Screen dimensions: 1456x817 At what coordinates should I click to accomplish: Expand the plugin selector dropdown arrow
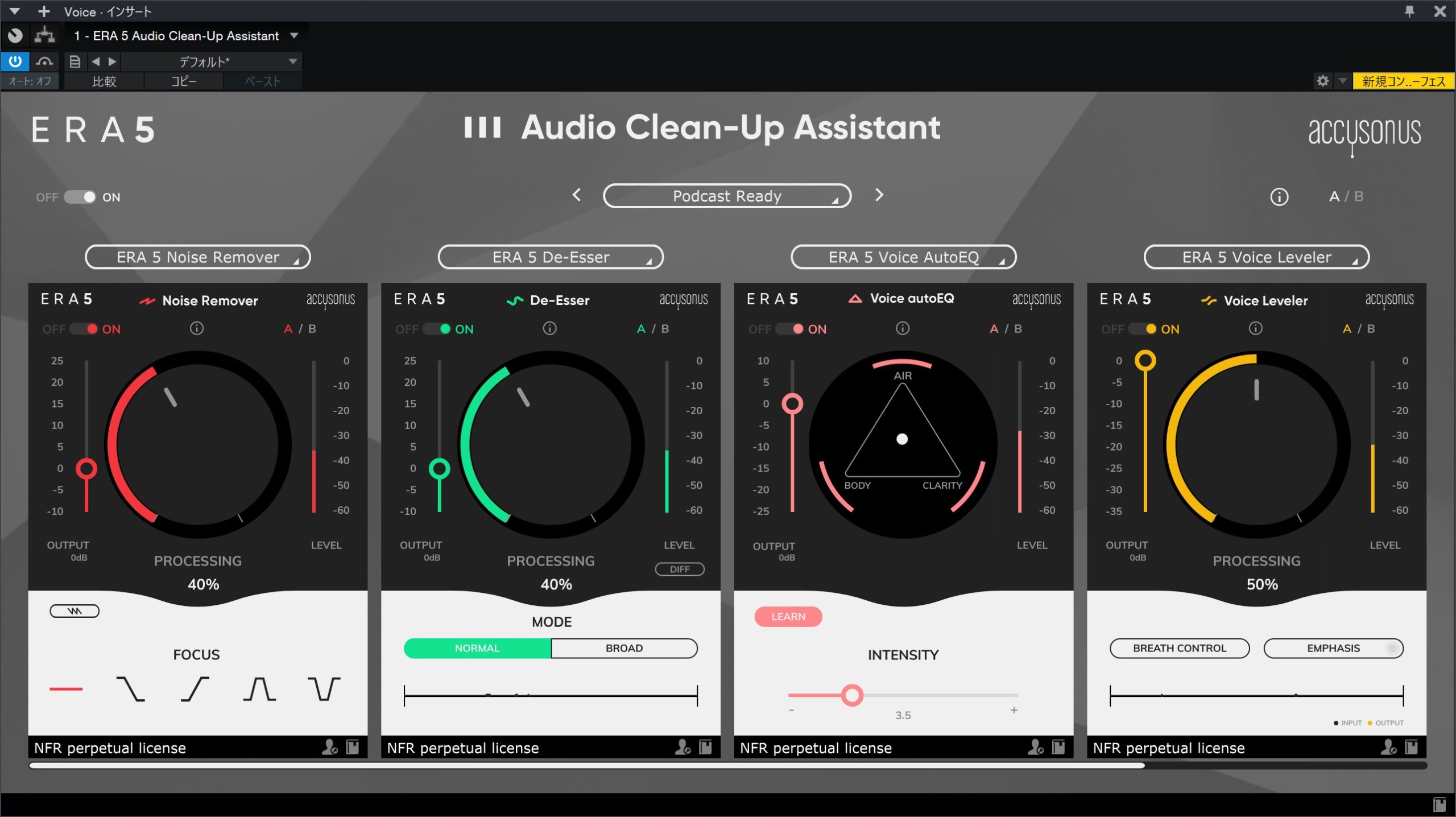pos(294,36)
